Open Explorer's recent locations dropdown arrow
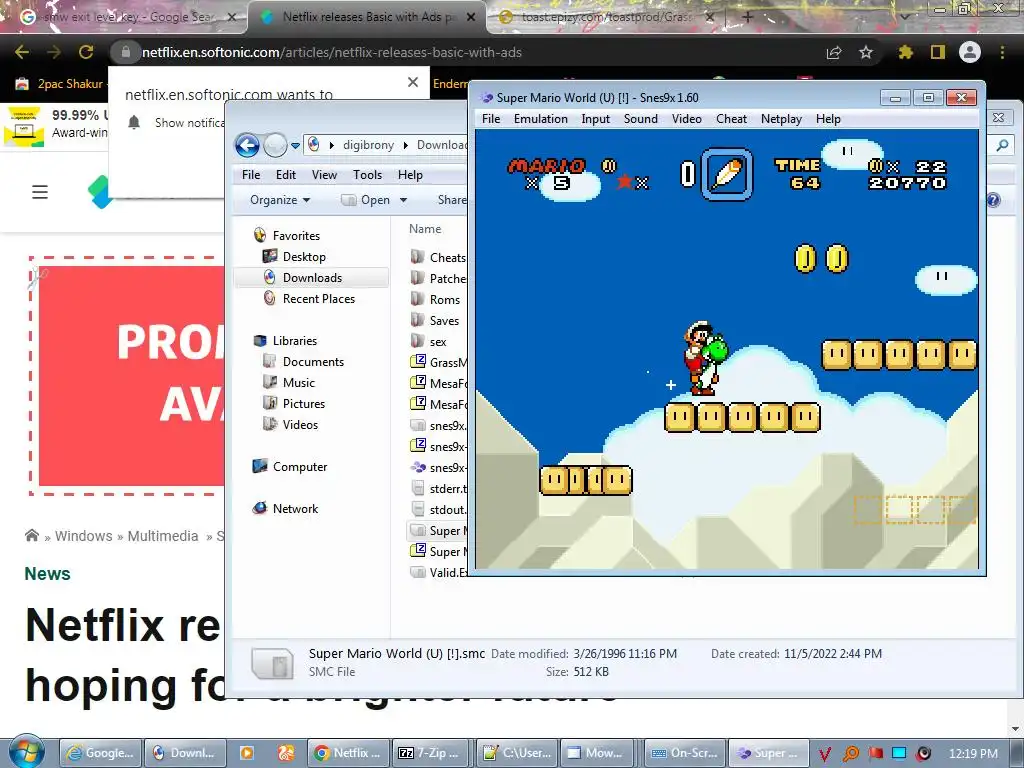Image resolution: width=1024 pixels, height=768 pixels. [x=295, y=146]
